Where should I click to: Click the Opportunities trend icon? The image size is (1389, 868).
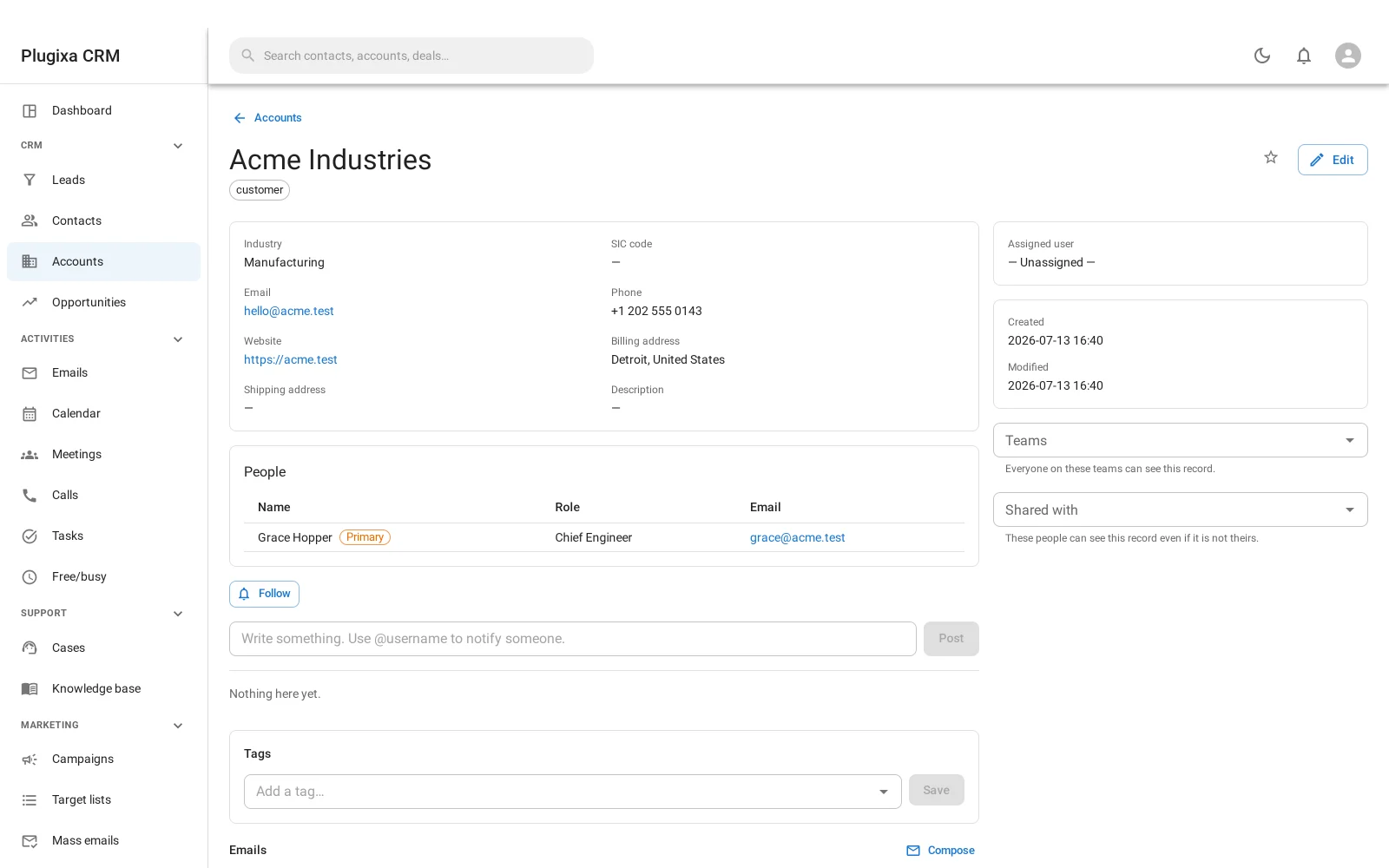(30, 302)
